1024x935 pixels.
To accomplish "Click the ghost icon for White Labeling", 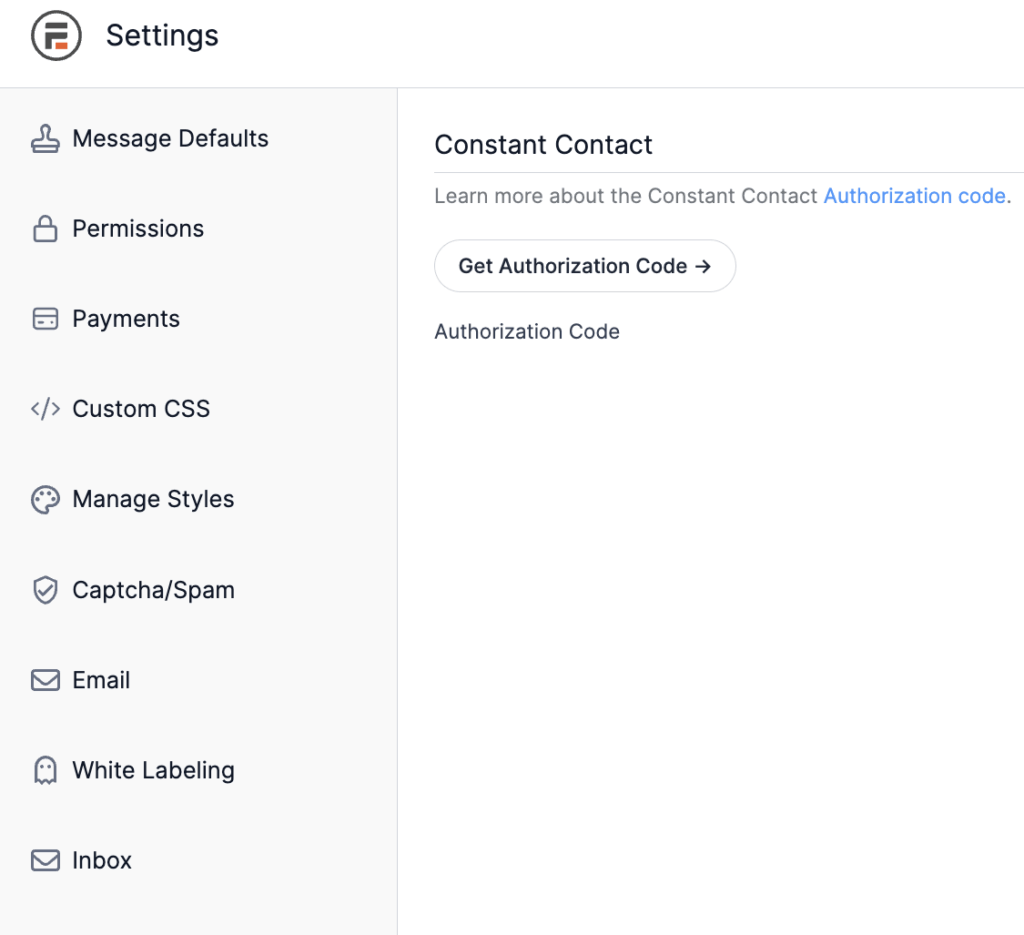I will (x=45, y=770).
